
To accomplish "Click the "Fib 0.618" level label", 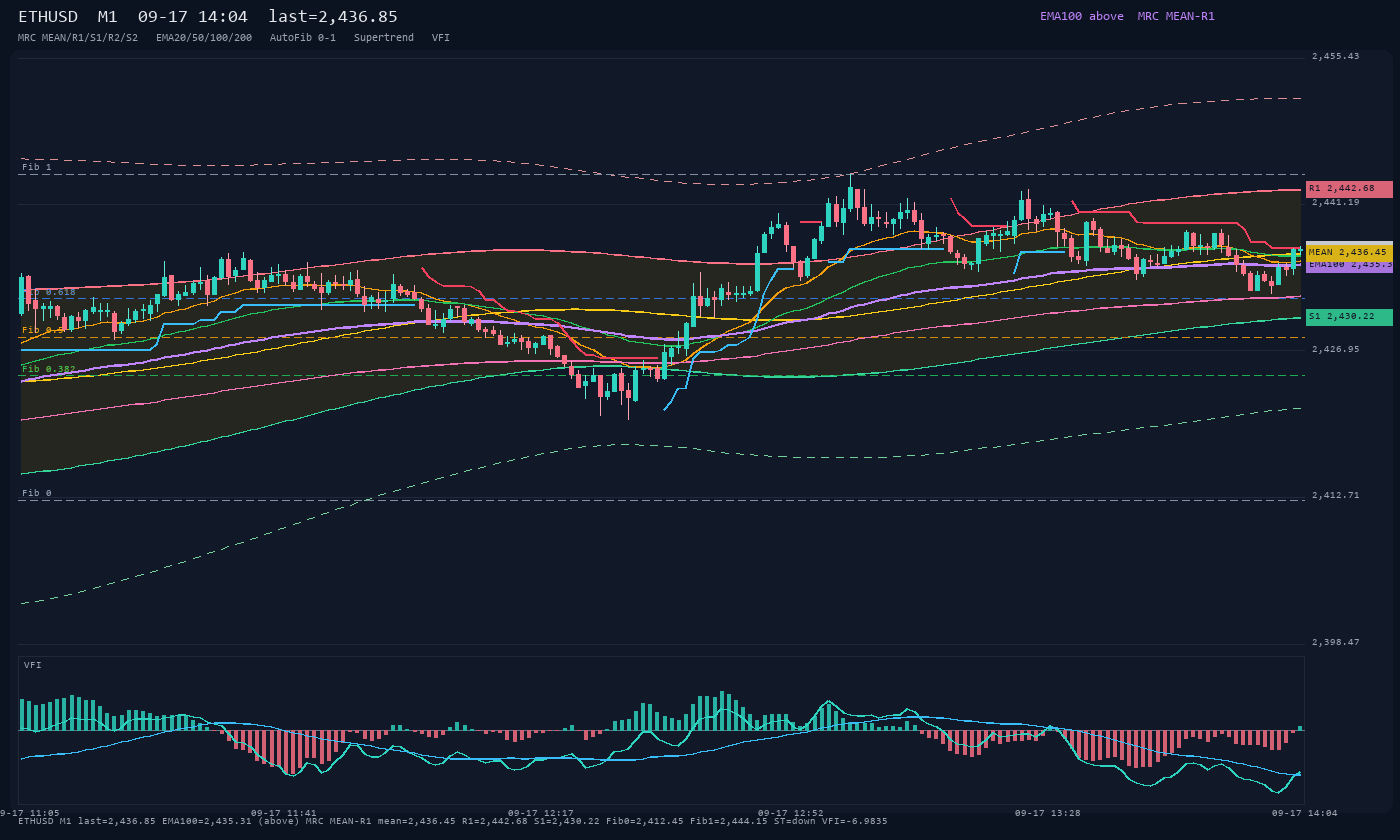I will pos(49,292).
